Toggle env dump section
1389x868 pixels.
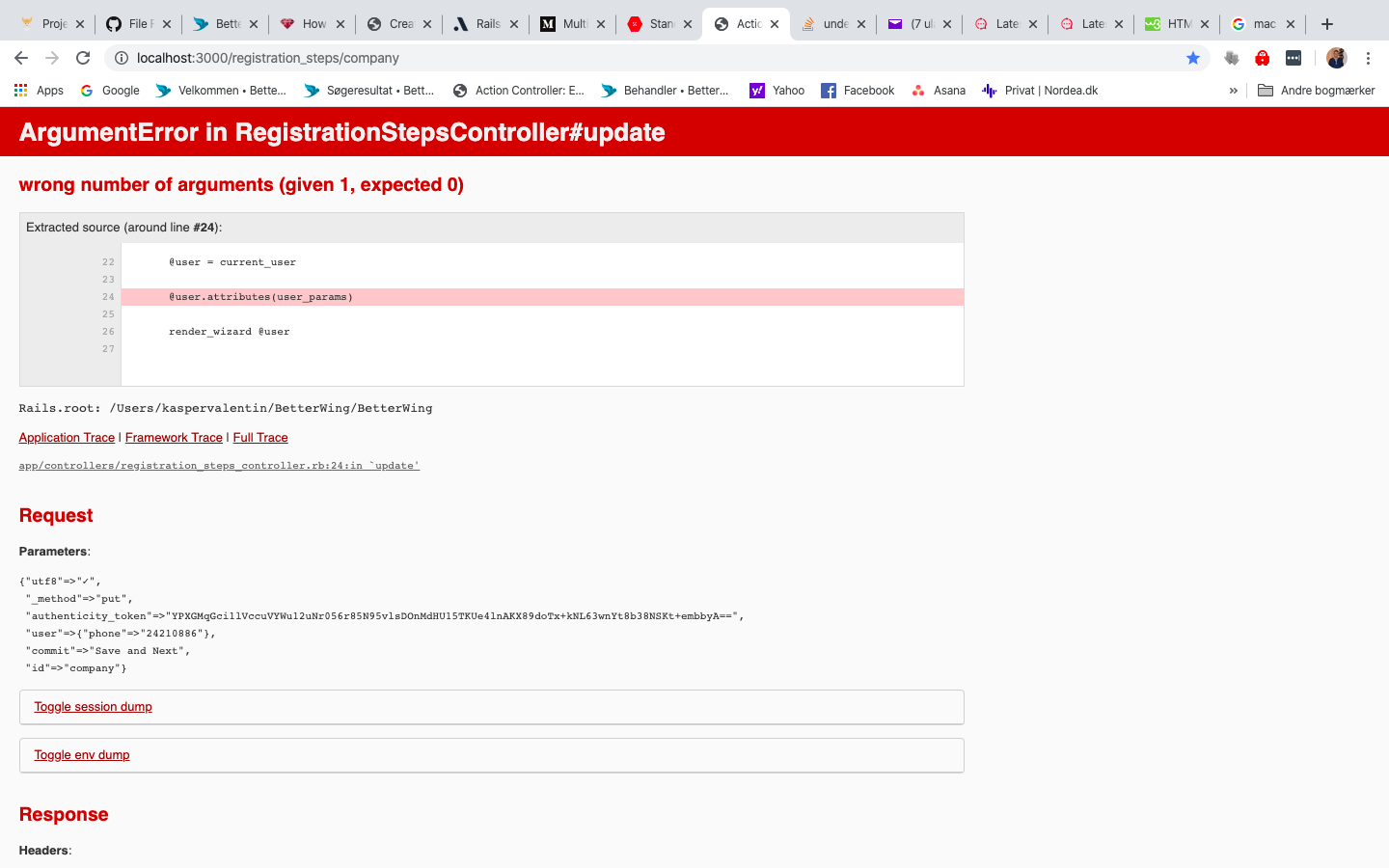82,755
